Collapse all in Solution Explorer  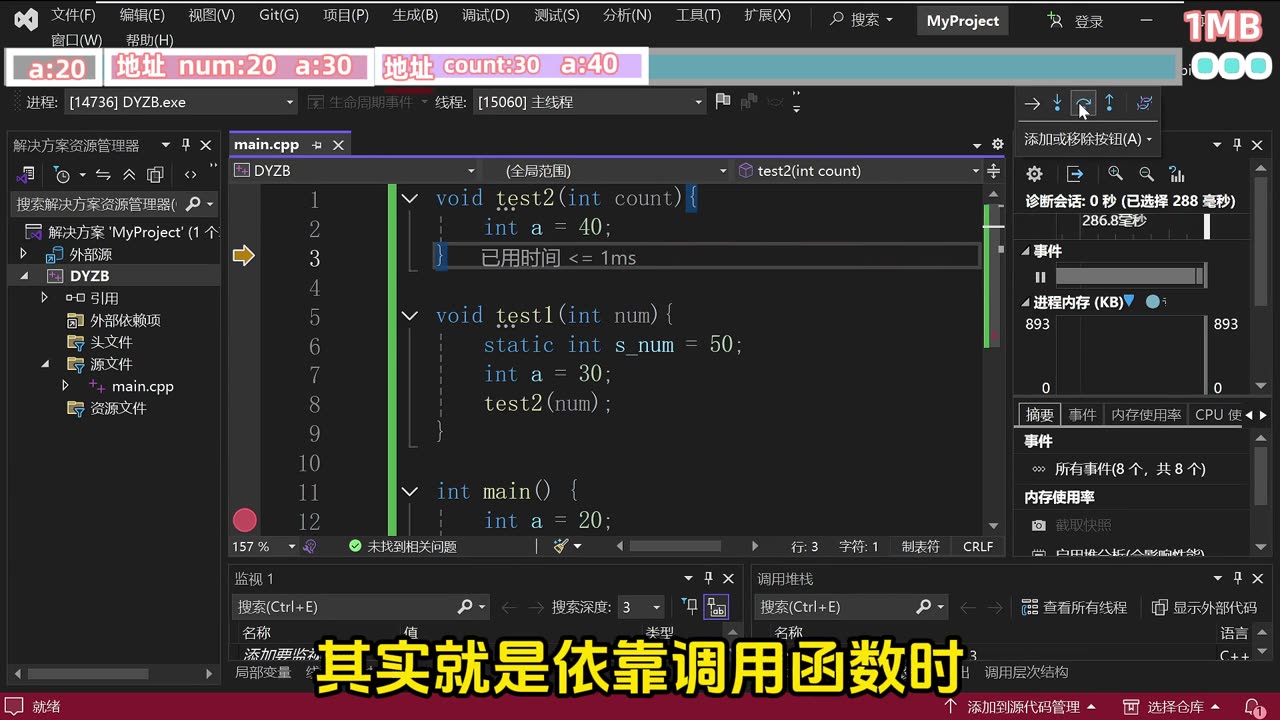[x=129, y=175]
